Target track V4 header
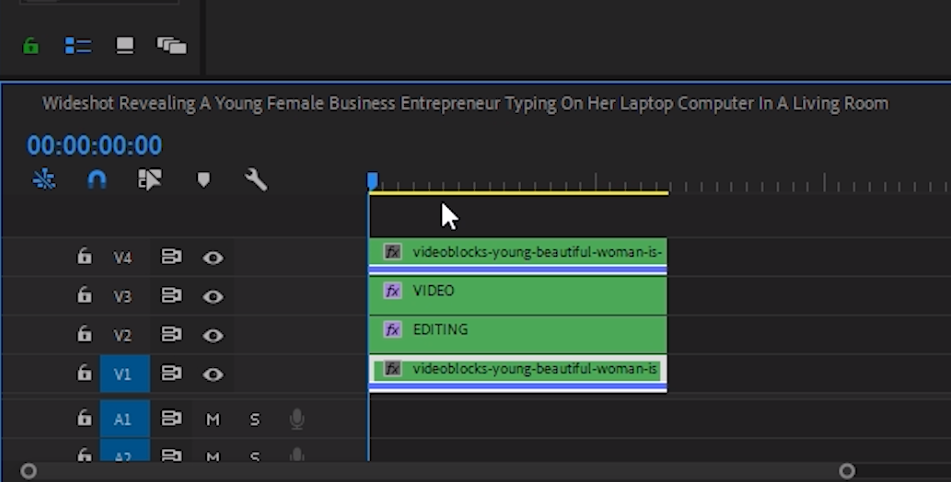The image size is (951, 482). [123, 258]
